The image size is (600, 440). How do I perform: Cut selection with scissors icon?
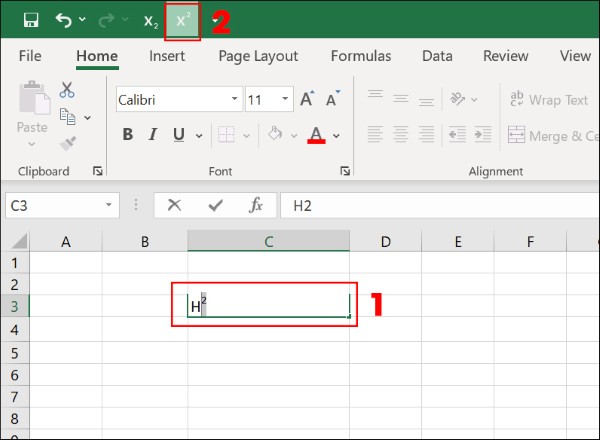click(x=67, y=90)
